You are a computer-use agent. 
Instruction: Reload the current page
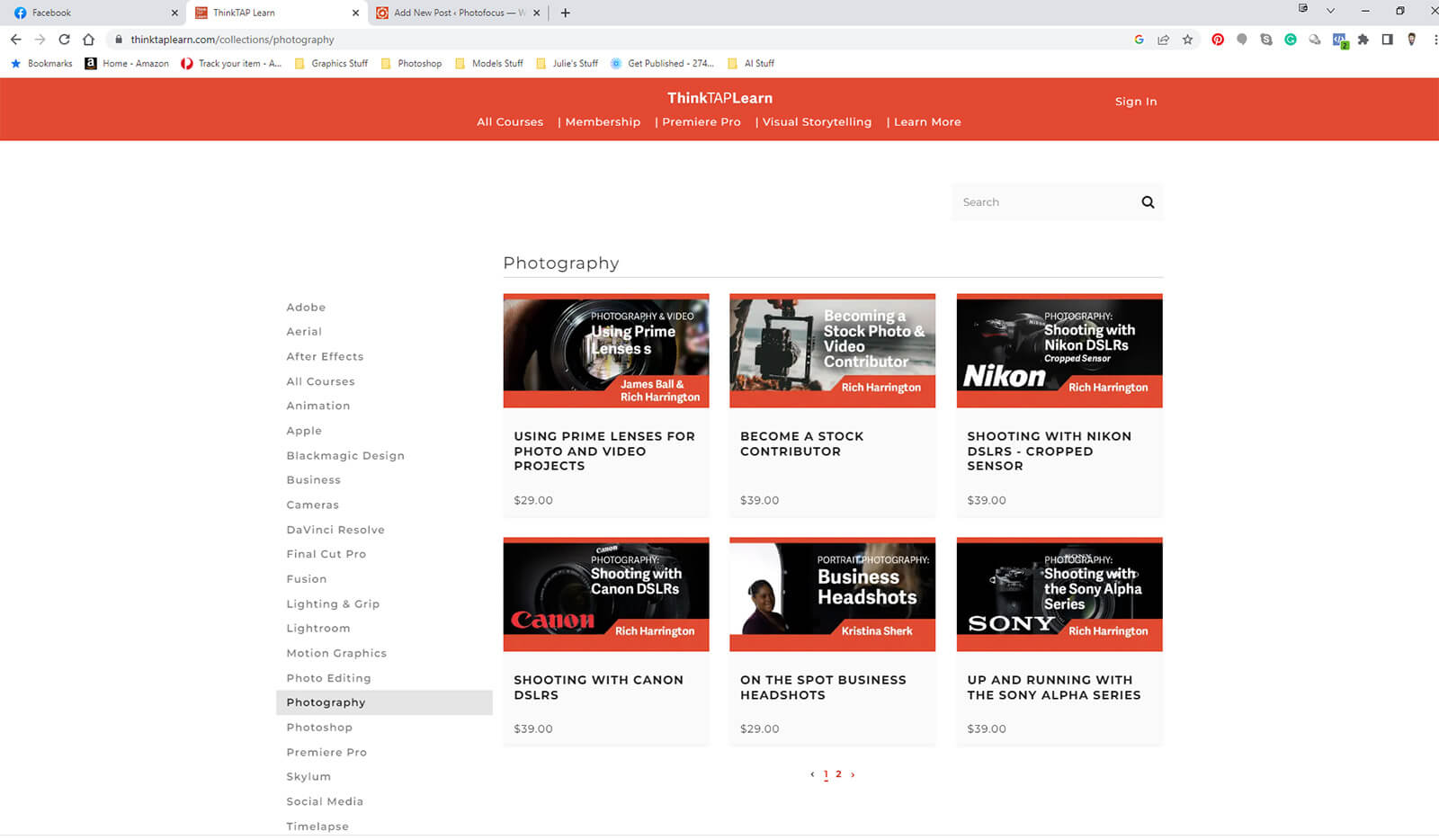pyautogui.click(x=64, y=40)
